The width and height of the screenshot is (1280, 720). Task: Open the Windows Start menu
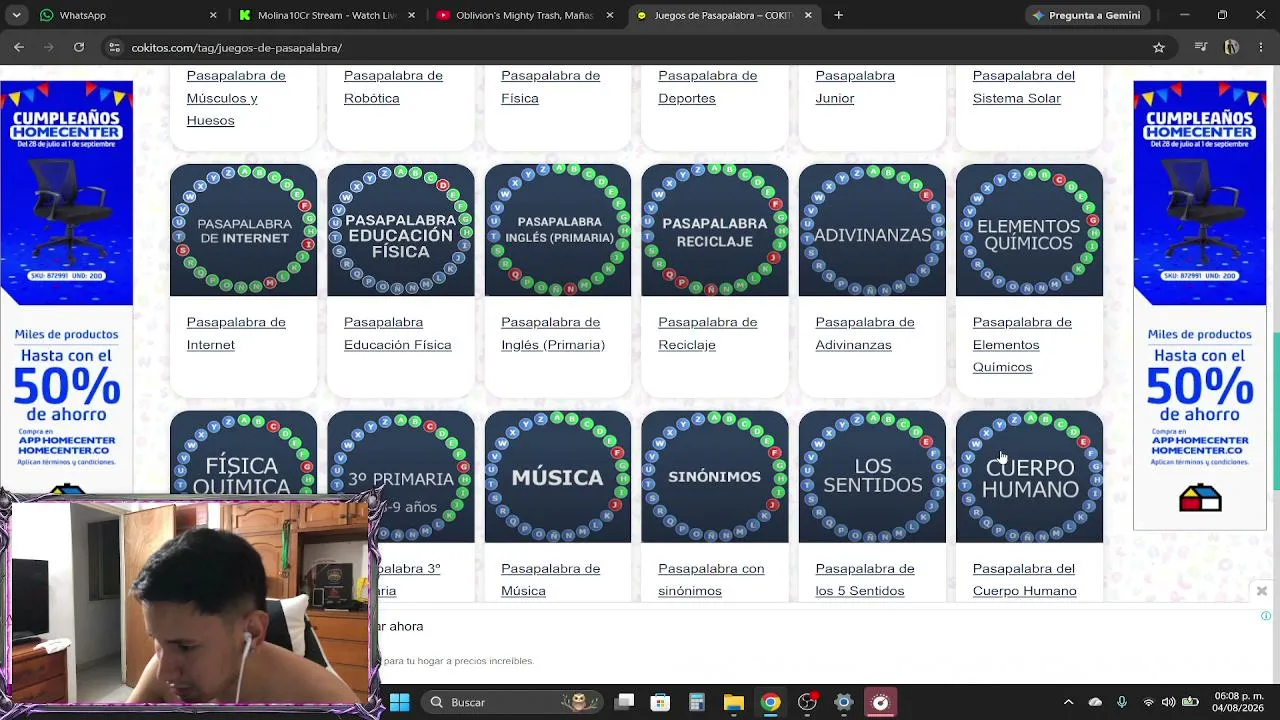[400, 702]
